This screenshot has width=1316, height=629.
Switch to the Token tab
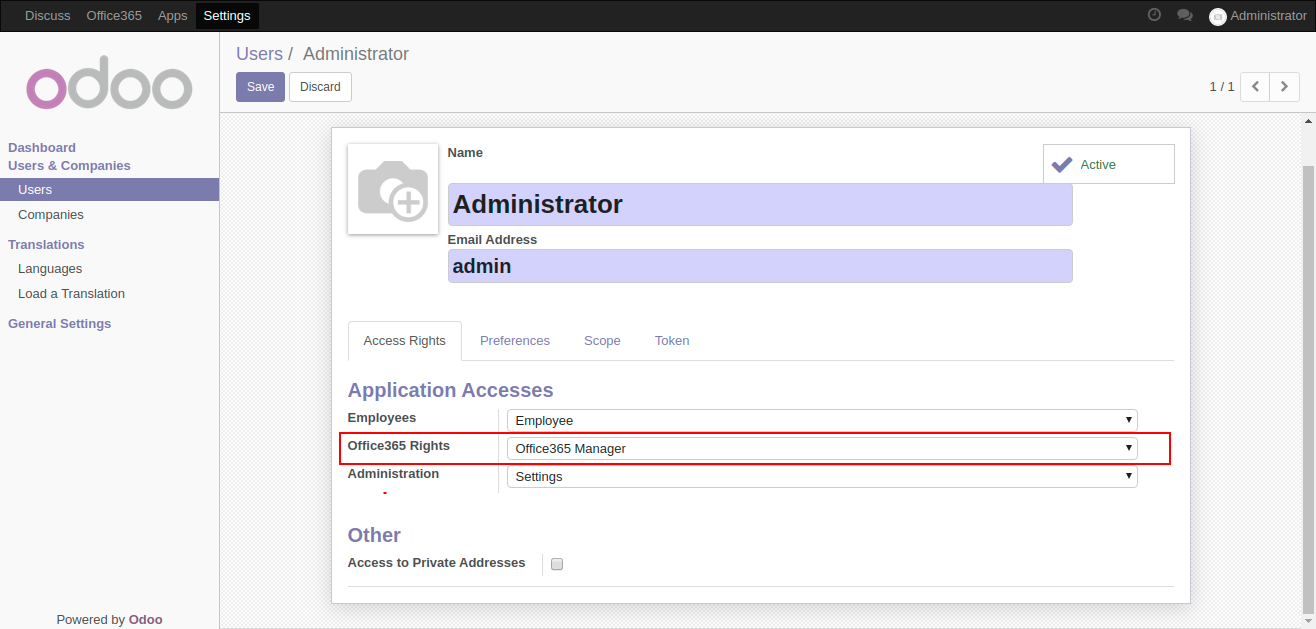tap(672, 341)
